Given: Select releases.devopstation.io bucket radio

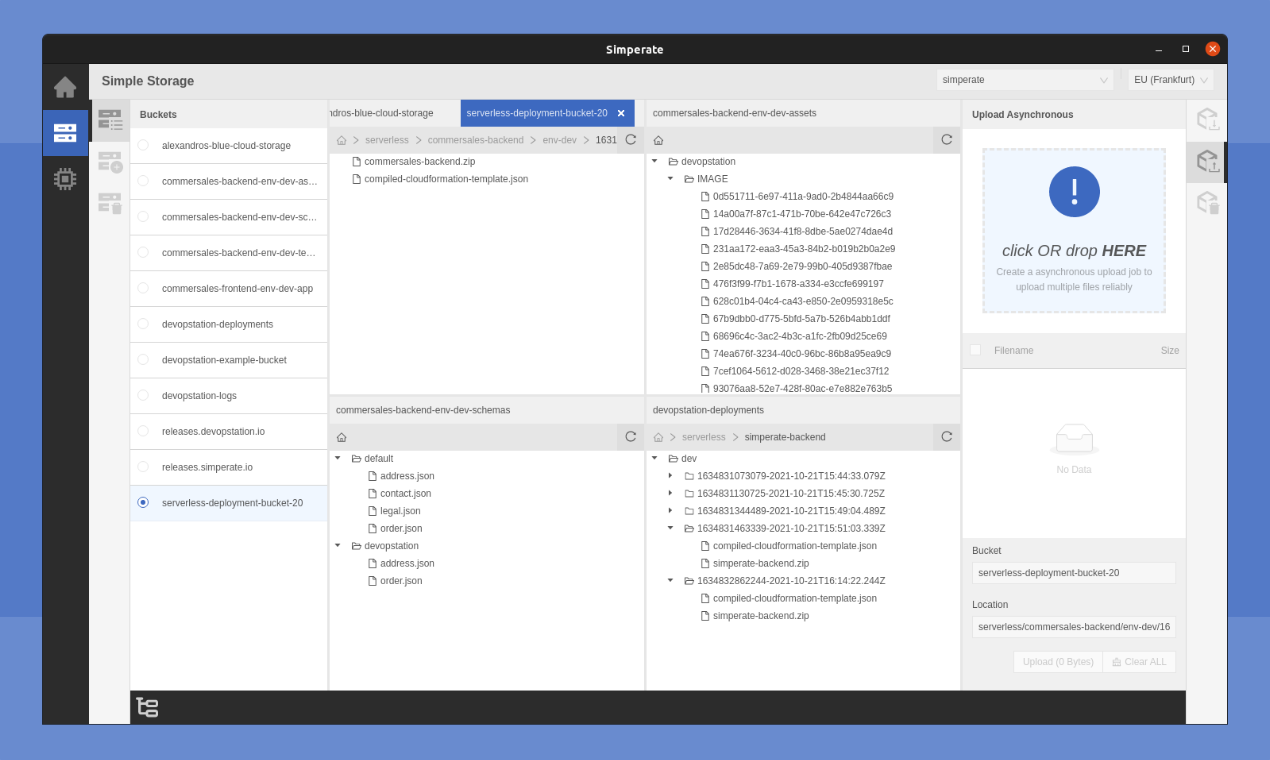Looking at the screenshot, I should pos(143,431).
